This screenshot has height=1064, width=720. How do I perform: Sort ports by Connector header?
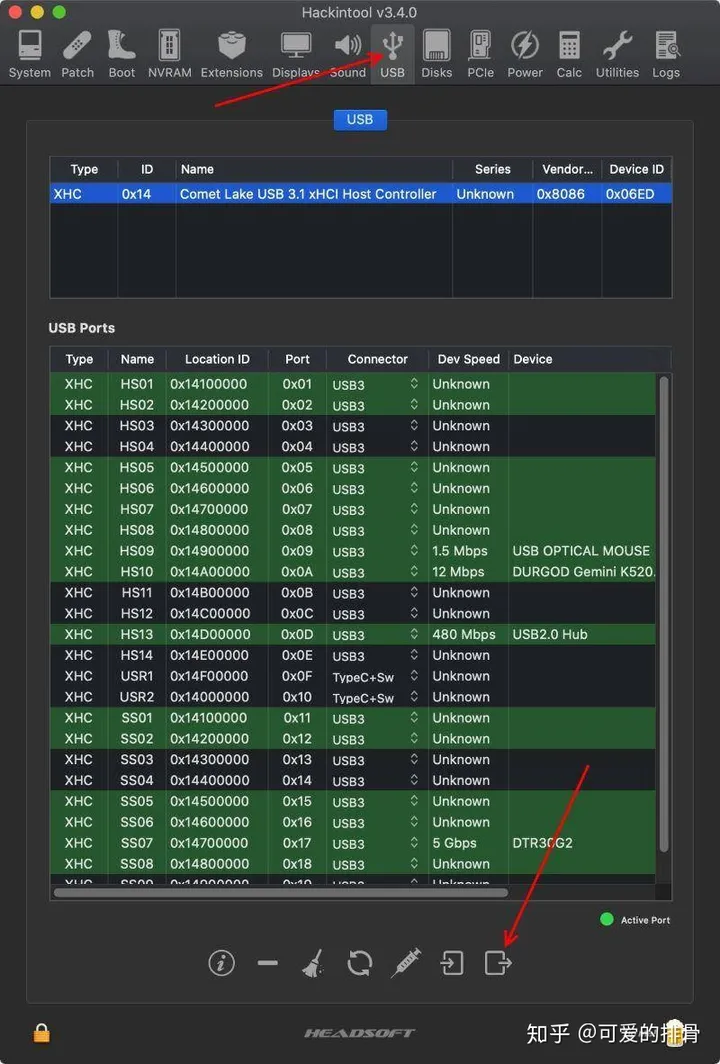(x=377, y=359)
